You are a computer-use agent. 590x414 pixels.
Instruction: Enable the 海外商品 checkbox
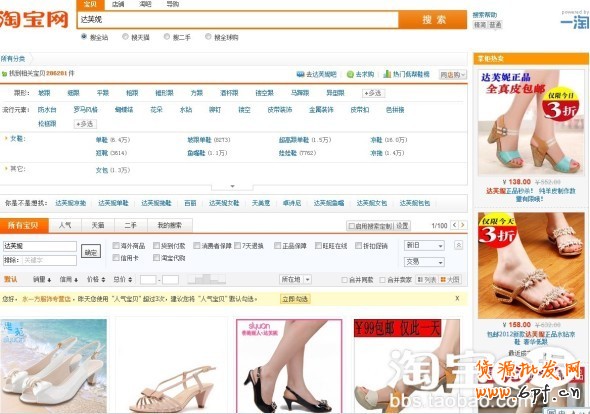[x=116, y=246]
